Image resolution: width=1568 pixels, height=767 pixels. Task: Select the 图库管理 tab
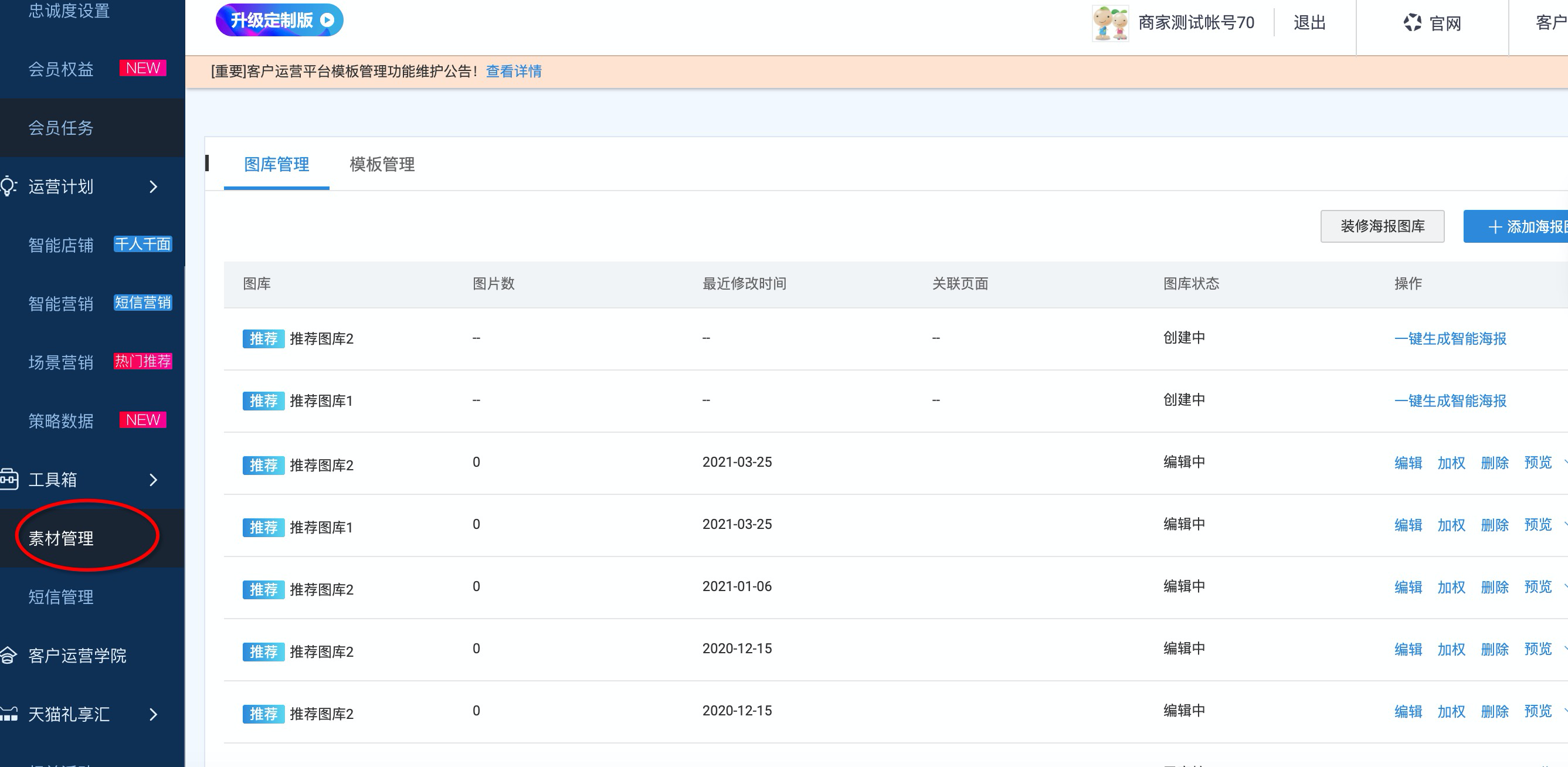click(x=276, y=164)
